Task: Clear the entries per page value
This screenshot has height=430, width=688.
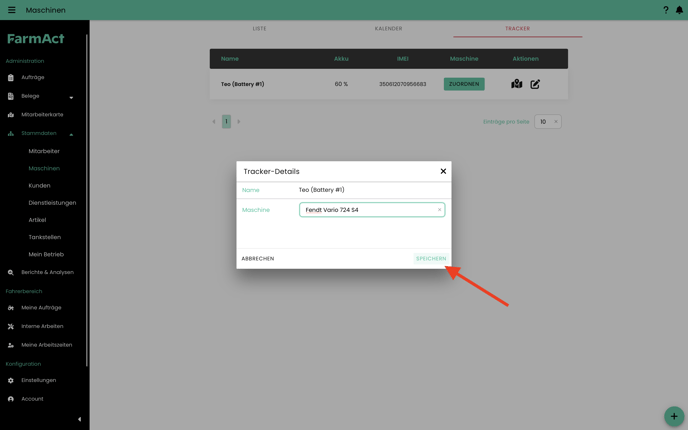Action: click(x=555, y=122)
